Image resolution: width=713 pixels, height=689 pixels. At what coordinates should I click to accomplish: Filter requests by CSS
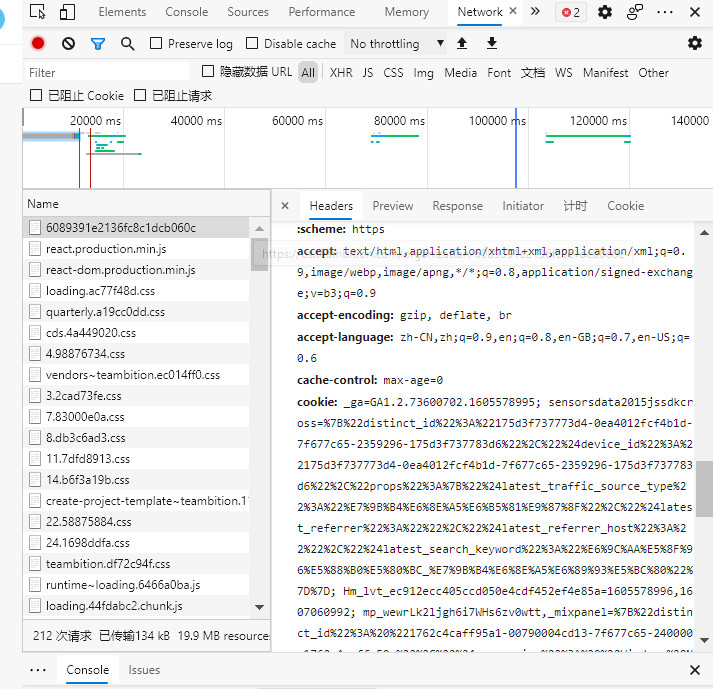[x=393, y=73]
